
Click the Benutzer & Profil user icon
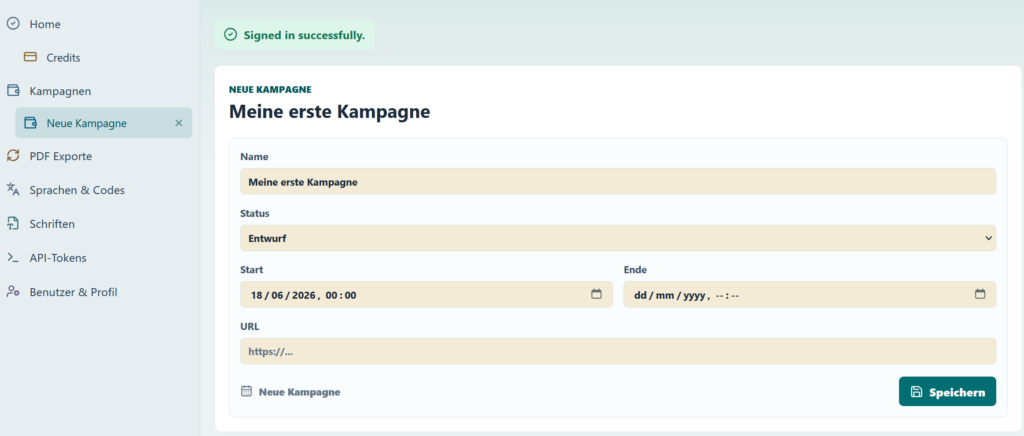(13, 291)
